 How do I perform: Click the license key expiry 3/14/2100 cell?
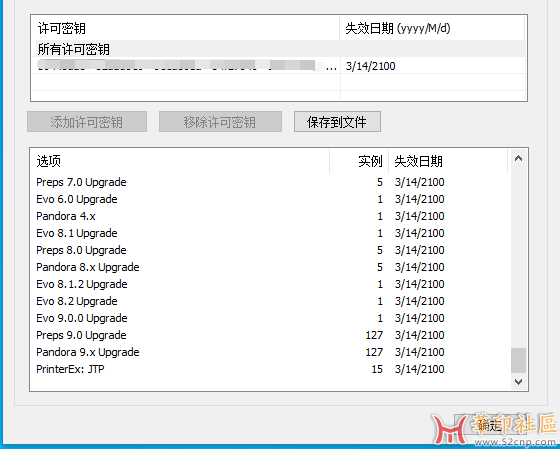(x=370, y=66)
